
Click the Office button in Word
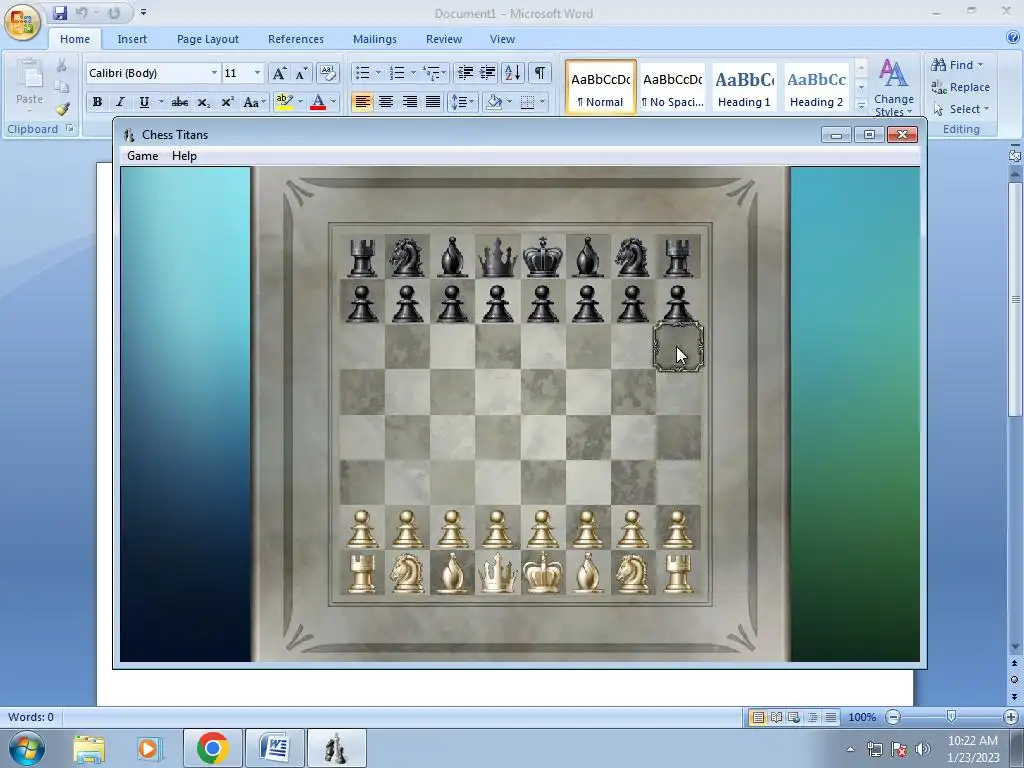(x=22, y=21)
